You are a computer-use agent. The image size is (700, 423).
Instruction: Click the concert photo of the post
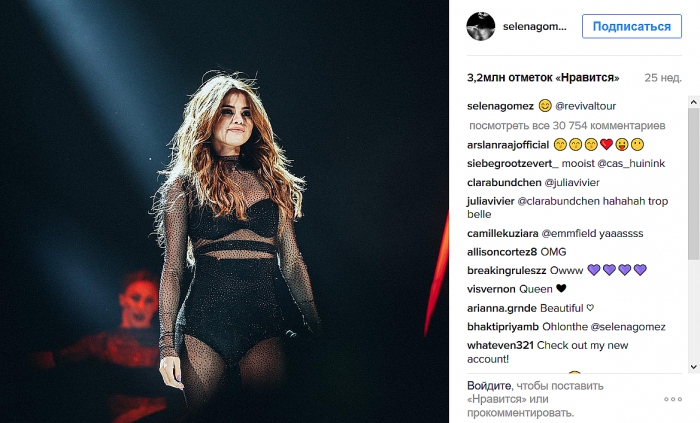point(224,212)
